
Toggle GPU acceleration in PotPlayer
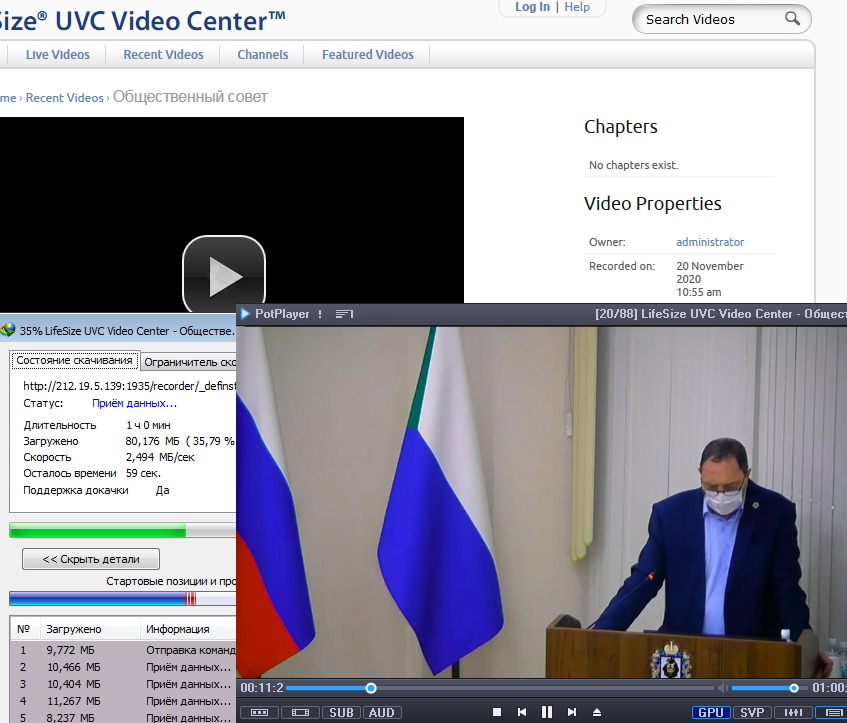pyautogui.click(x=711, y=713)
